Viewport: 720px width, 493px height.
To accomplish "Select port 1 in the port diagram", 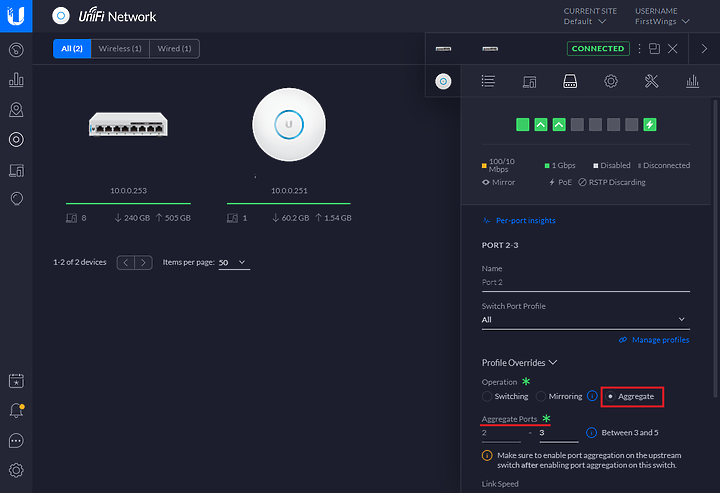I will (x=523, y=124).
